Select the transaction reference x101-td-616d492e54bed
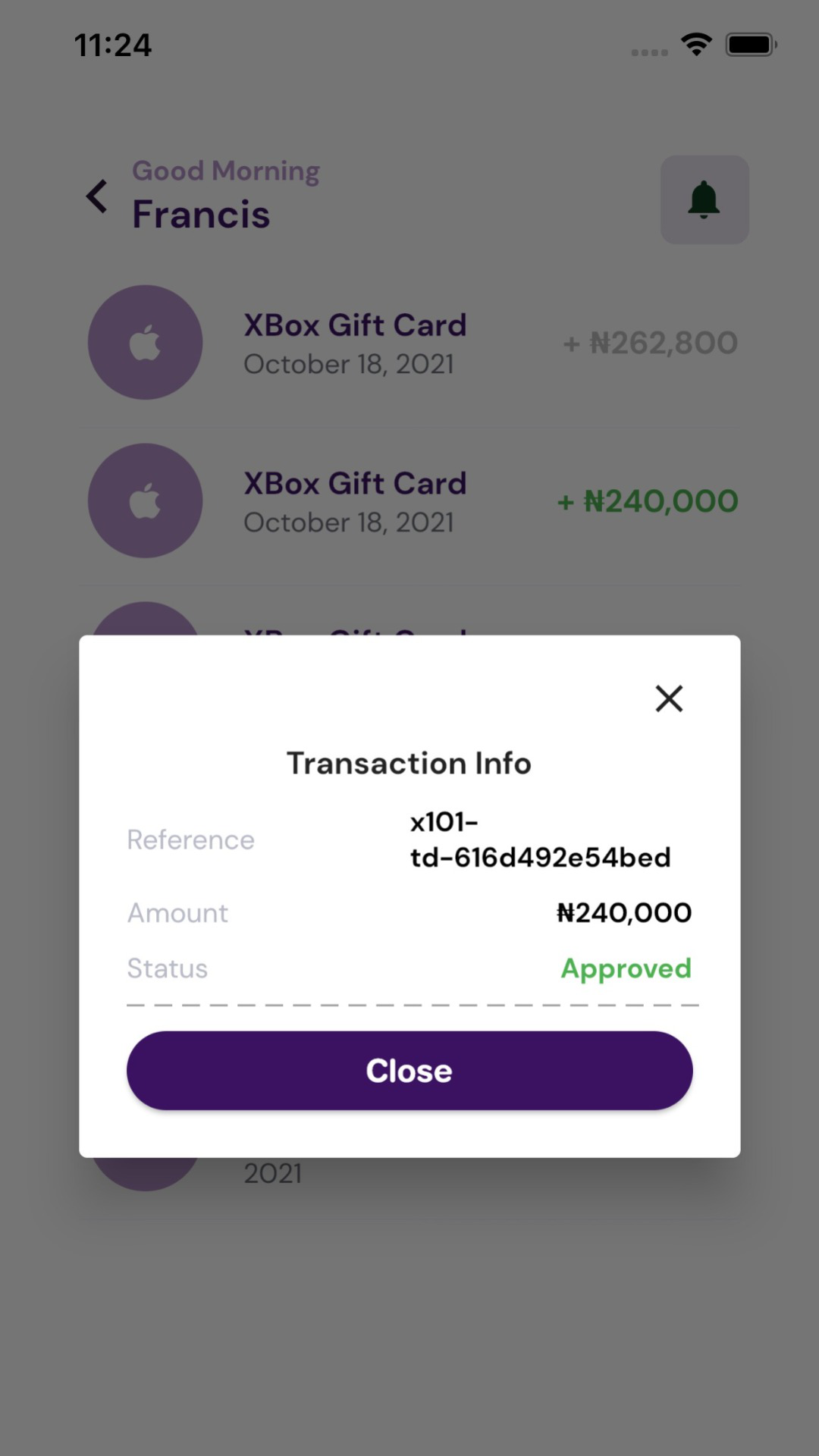The width and height of the screenshot is (819, 1456). tap(540, 839)
